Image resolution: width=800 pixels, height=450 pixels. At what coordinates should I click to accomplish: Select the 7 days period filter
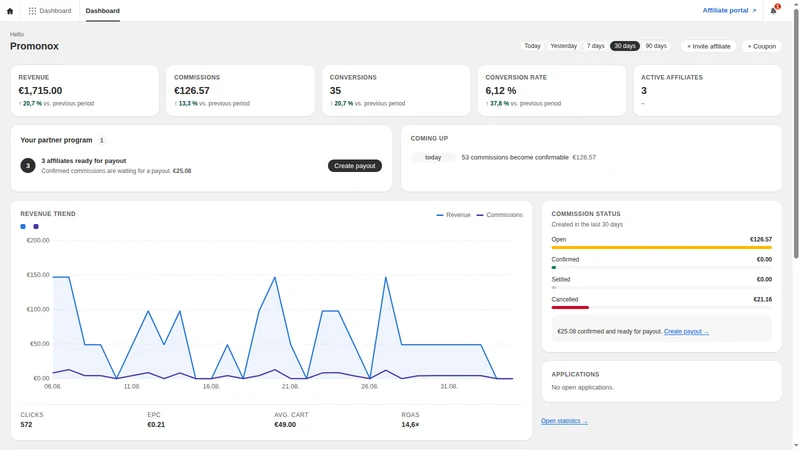pos(595,46)
